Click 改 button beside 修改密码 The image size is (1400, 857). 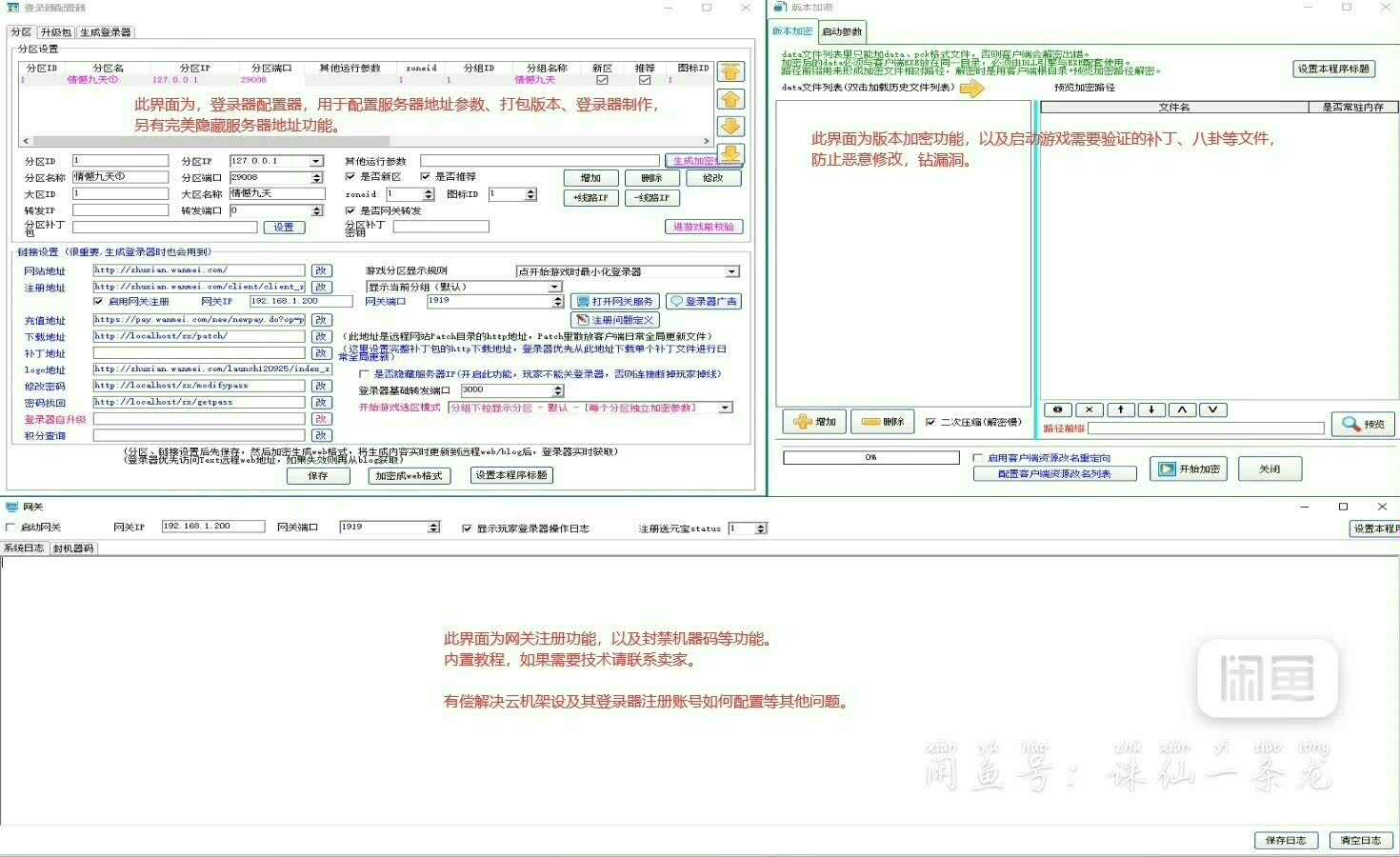tap(321, 386)
